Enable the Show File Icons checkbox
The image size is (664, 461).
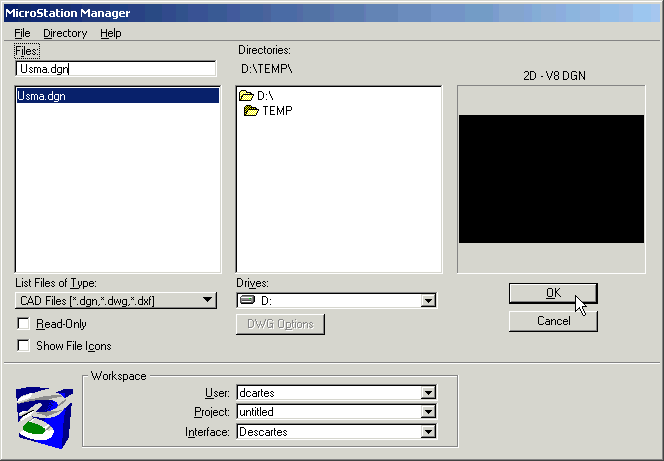23,345
